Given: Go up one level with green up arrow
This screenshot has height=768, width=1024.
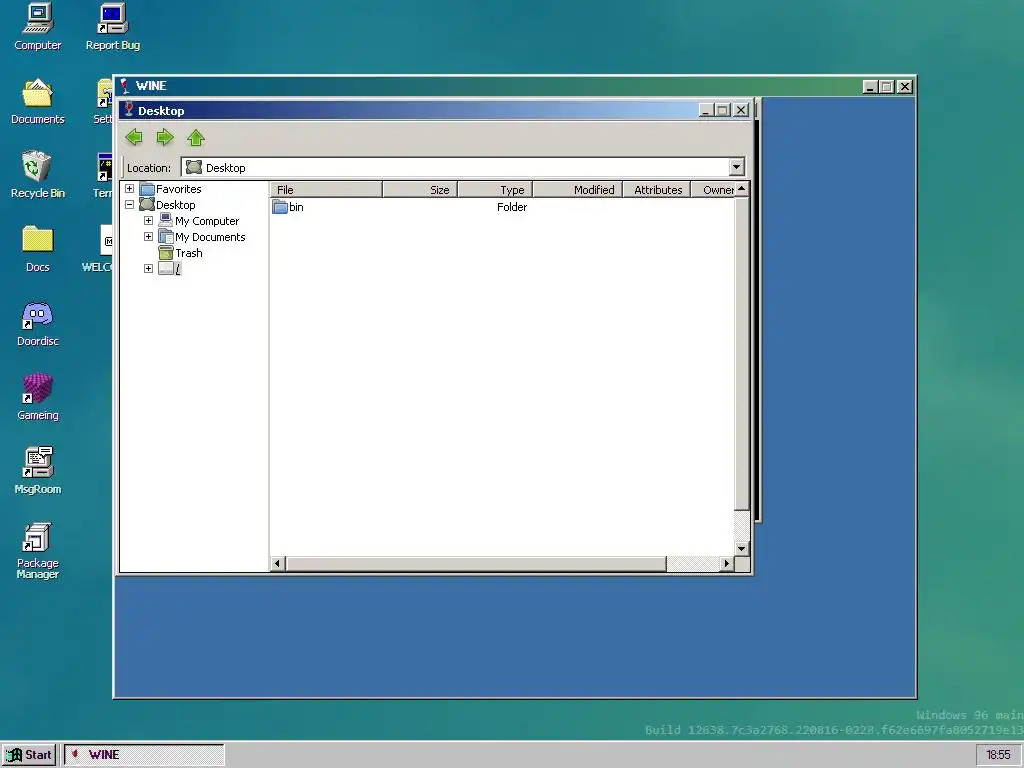Looking at the screenshot, I should pyautogui.click(x=196, y=137).
